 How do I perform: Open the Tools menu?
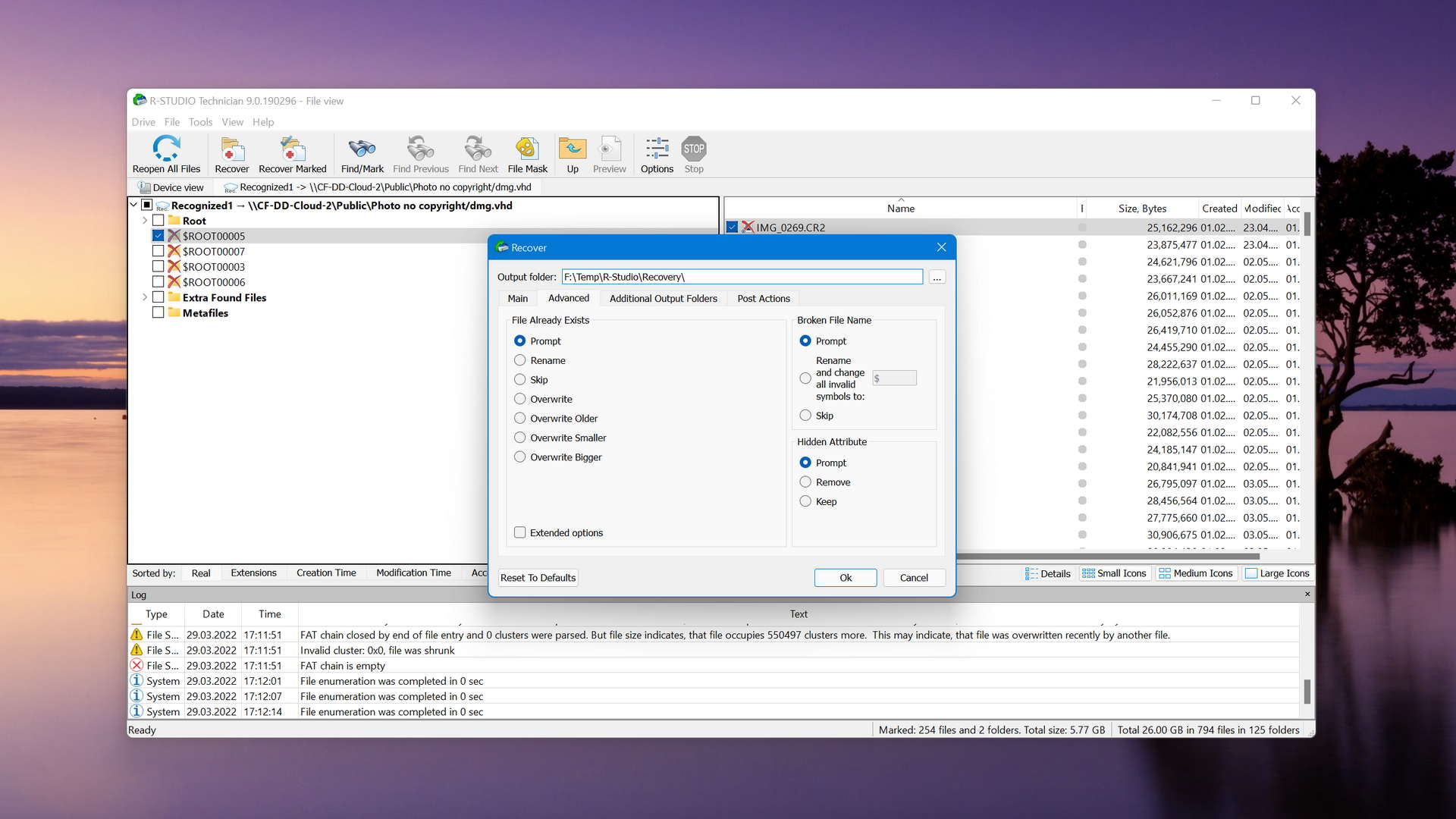click(200, 122)
